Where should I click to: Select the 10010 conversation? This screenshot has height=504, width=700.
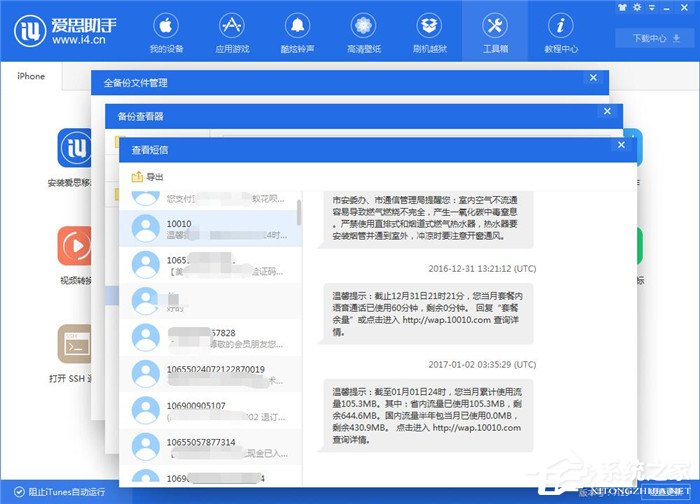[x=210, y=228]
